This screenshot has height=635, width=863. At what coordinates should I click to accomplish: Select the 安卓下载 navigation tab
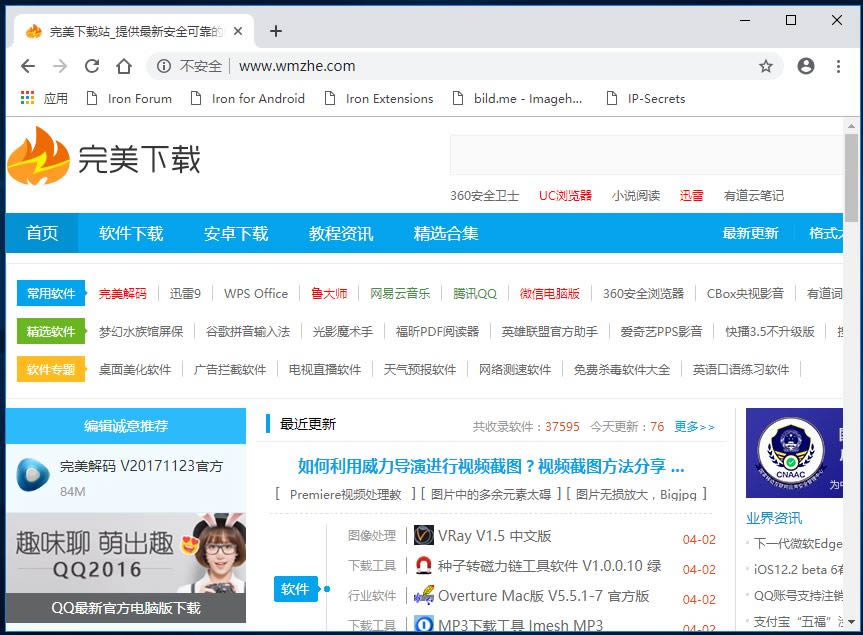tap(236, 233)
